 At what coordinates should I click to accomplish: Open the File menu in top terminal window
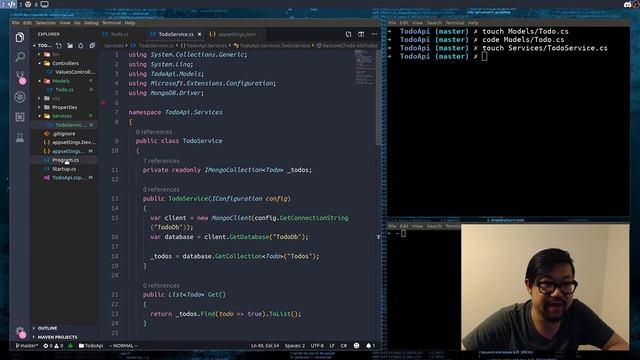coord(392,23)
